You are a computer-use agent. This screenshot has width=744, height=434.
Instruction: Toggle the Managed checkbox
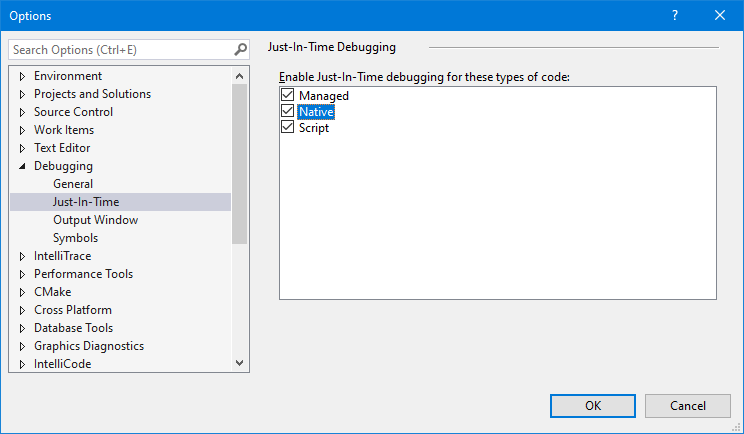[x=288, y=95]
